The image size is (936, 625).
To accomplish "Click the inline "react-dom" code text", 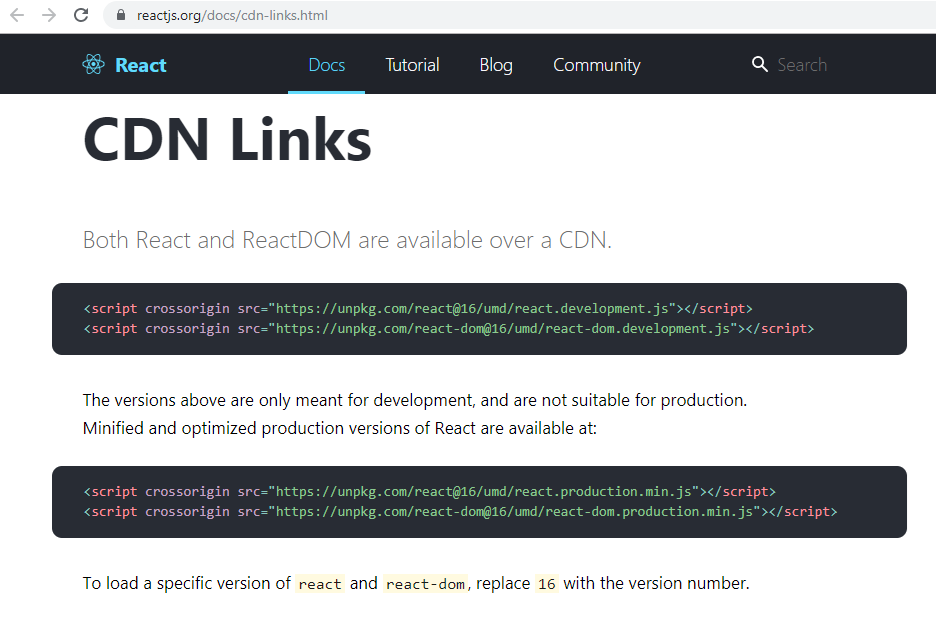I will click(x=425, y=584).
